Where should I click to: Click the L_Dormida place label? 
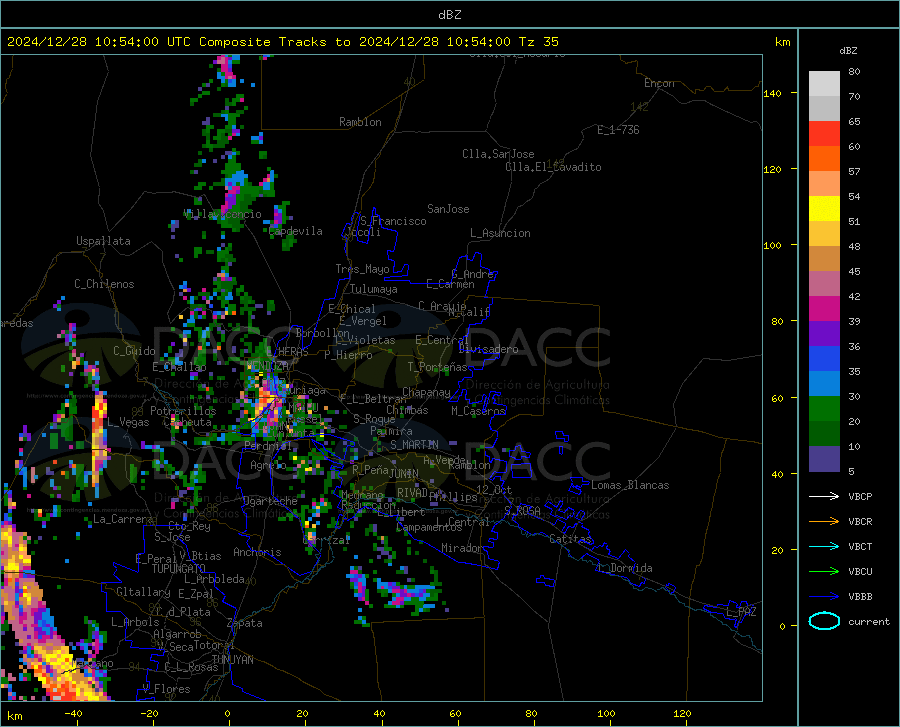point(625,568)
